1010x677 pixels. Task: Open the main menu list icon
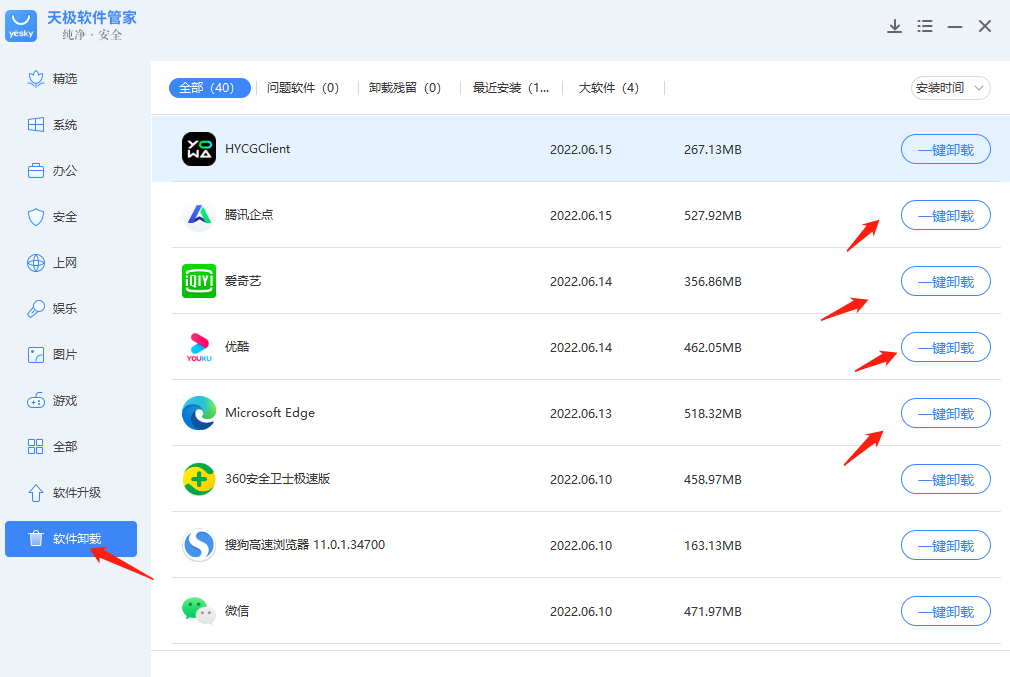[x=925, y=26]
